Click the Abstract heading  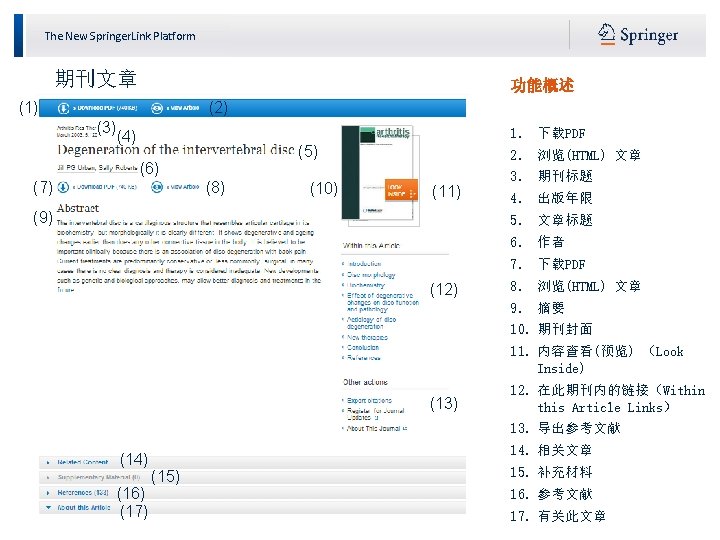[78, 208]
